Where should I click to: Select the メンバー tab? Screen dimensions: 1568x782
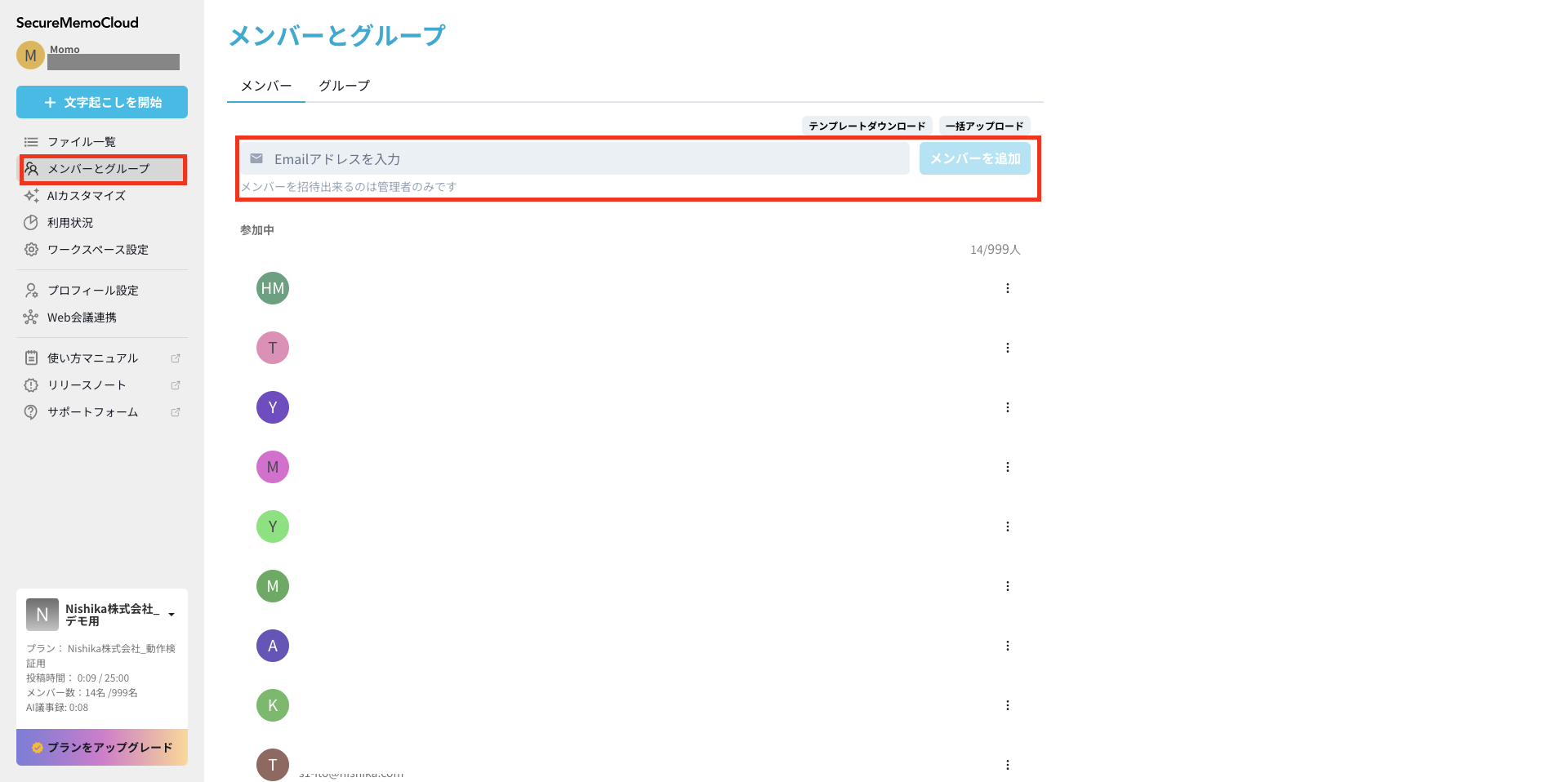point(266,86)
